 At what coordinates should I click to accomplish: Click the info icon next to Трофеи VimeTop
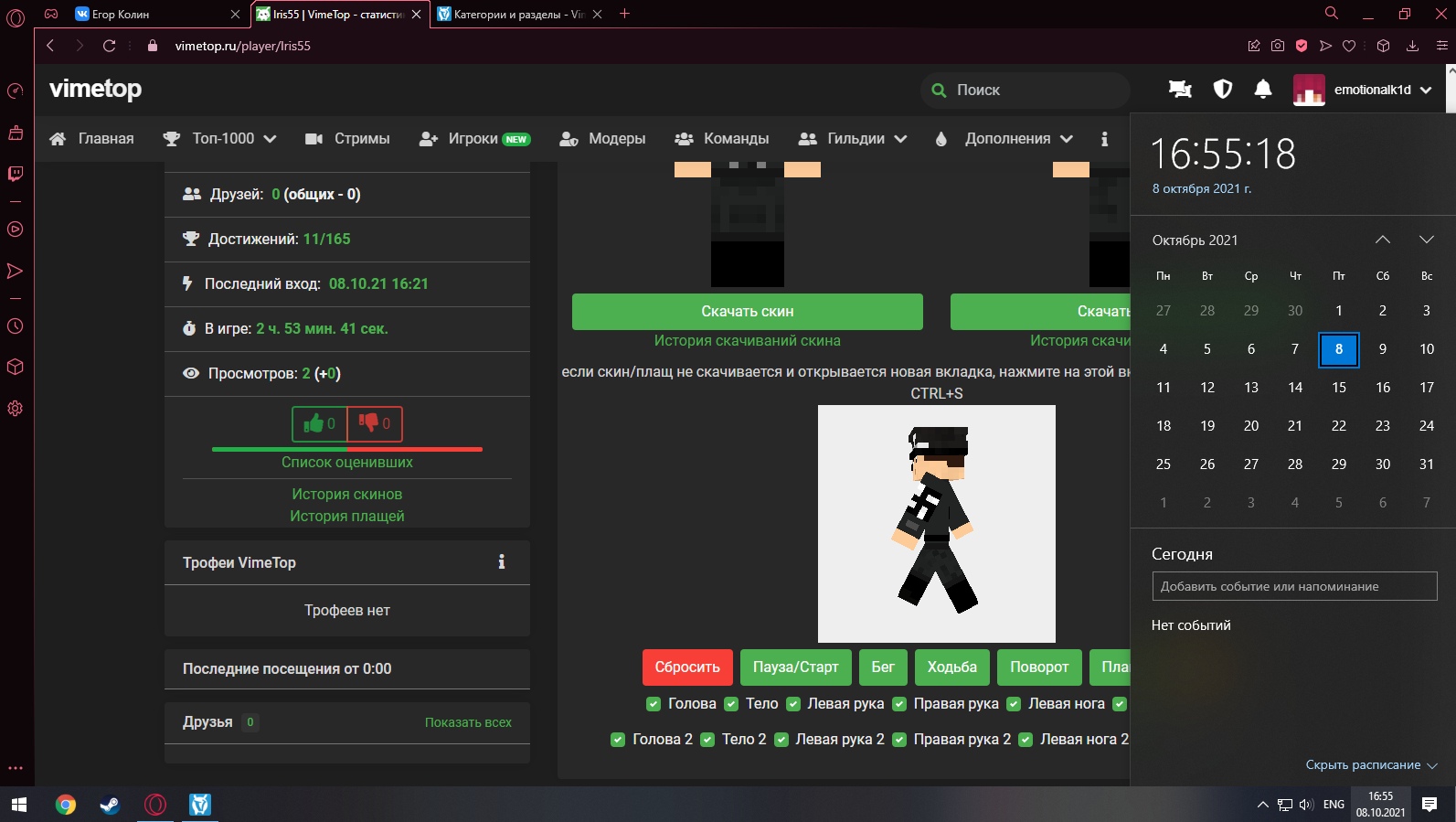tap(501, 562)
